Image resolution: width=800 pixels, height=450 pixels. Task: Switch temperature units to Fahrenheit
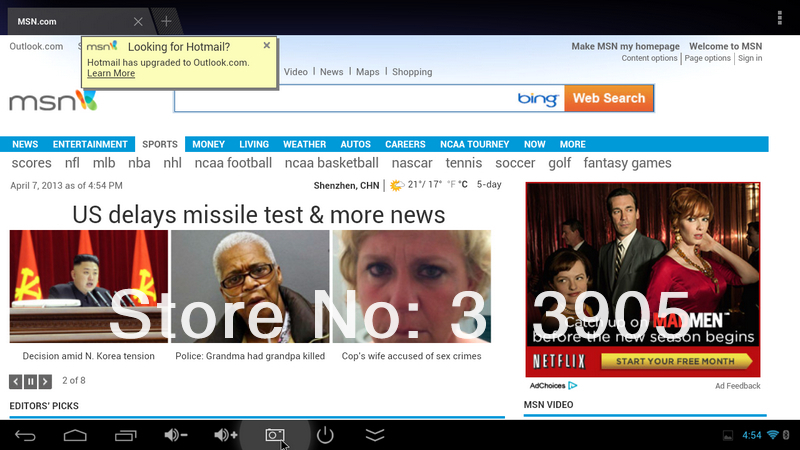coord(451,185)
